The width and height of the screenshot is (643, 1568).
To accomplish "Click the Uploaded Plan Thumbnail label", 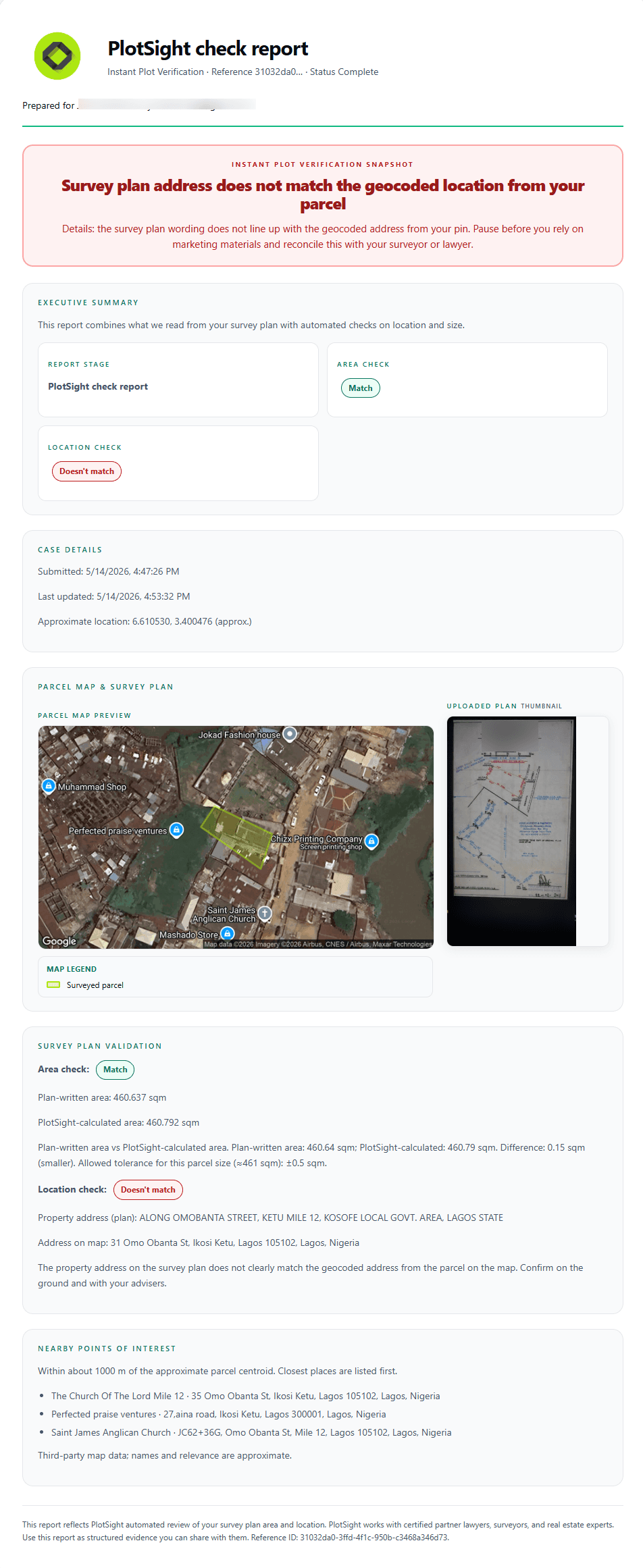I will pyautogui.click(x=505, y=706).
